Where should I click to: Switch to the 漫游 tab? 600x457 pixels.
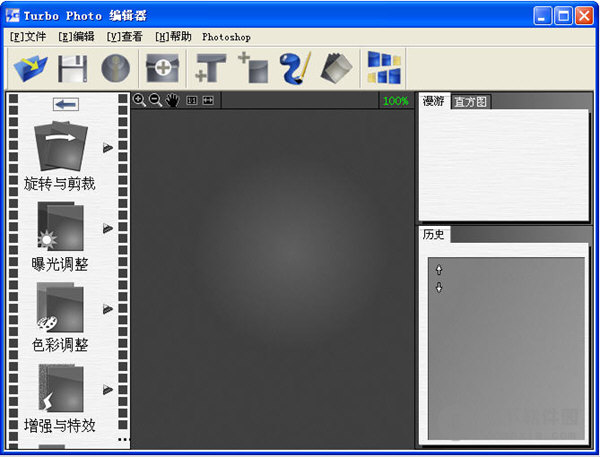pyautogui.click(x=434, y=101)
